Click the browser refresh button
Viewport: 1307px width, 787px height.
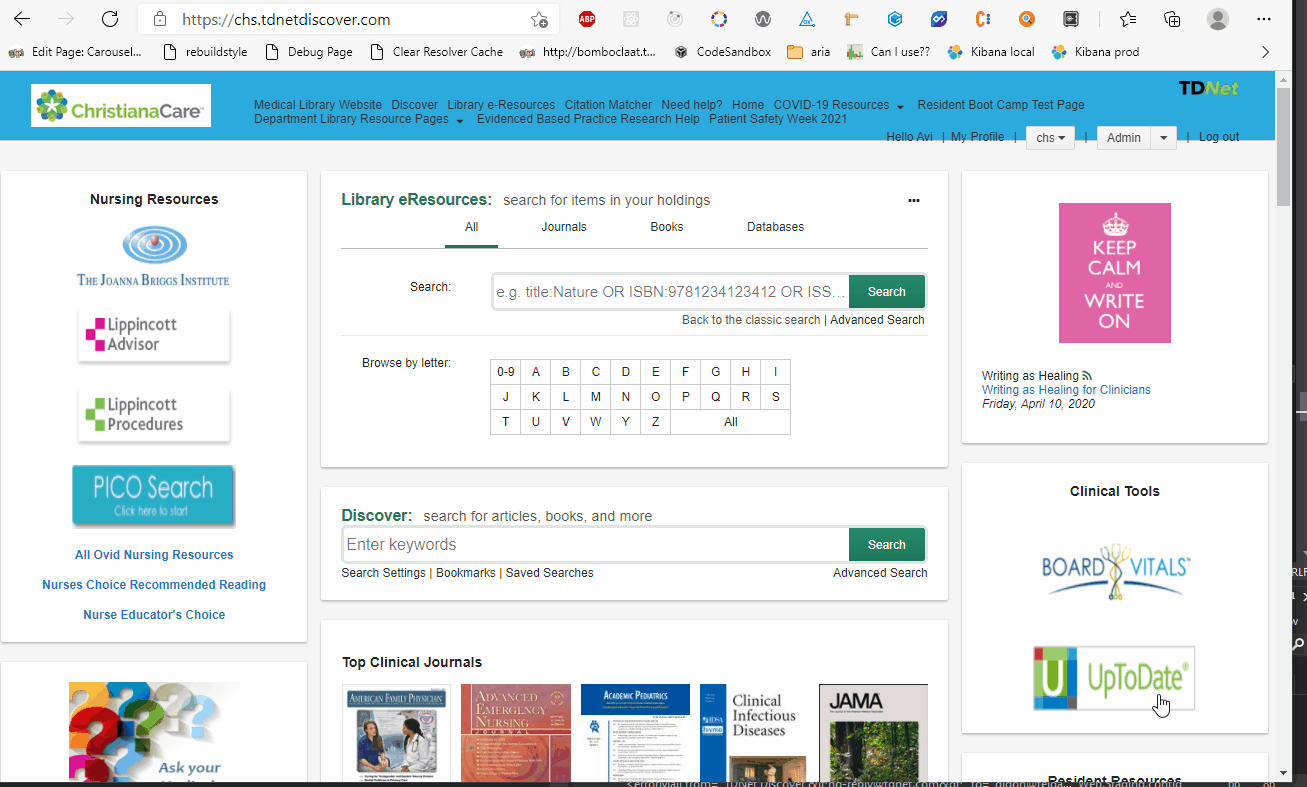[x=110, y=19]
